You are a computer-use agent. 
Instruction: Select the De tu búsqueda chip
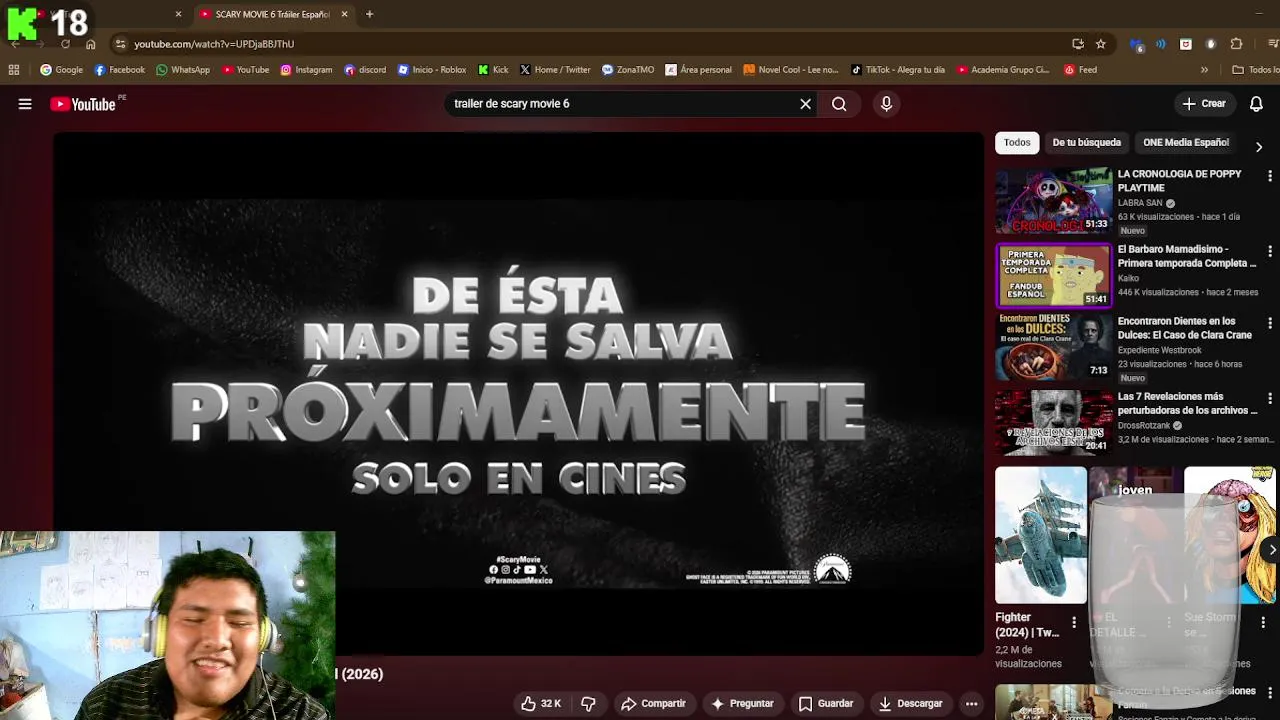1086,143
